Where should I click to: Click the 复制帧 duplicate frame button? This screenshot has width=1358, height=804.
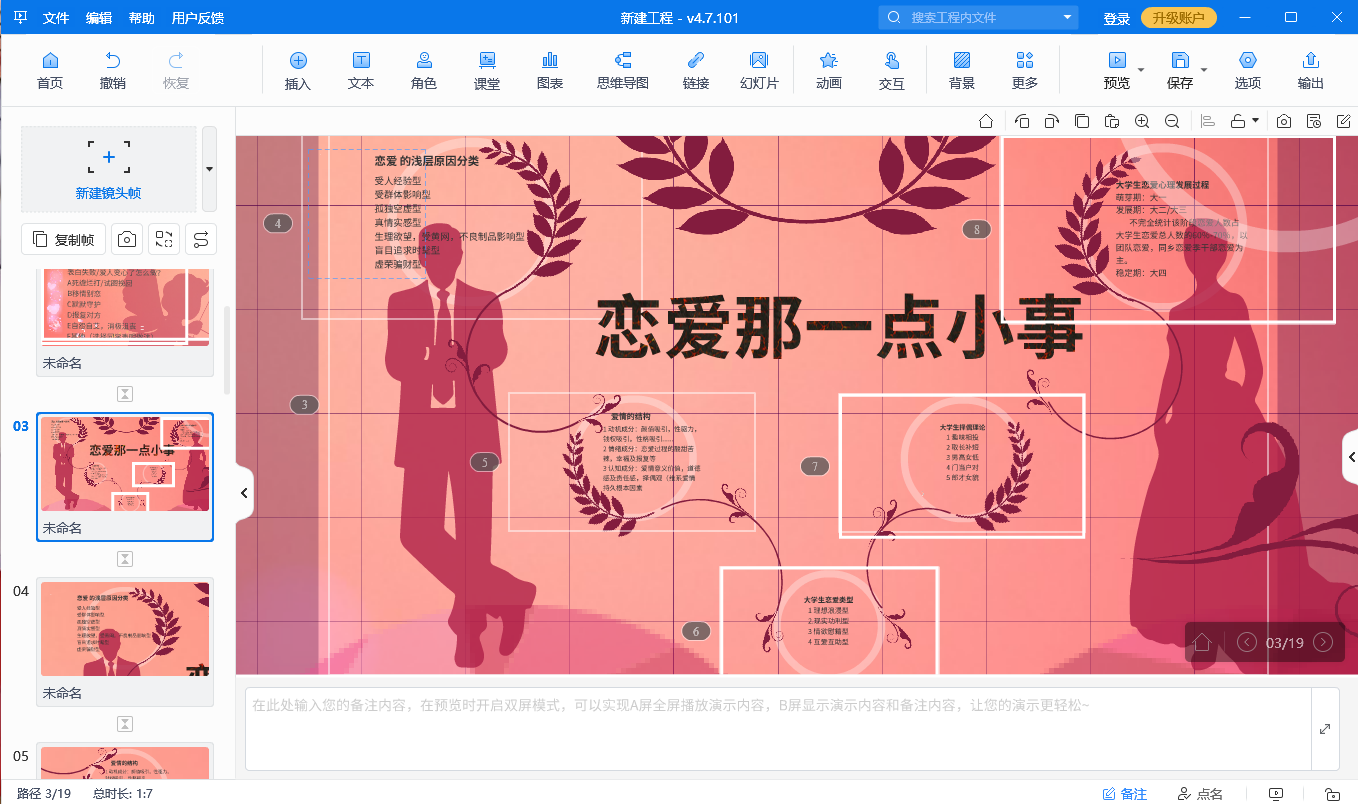click(64, 239)
